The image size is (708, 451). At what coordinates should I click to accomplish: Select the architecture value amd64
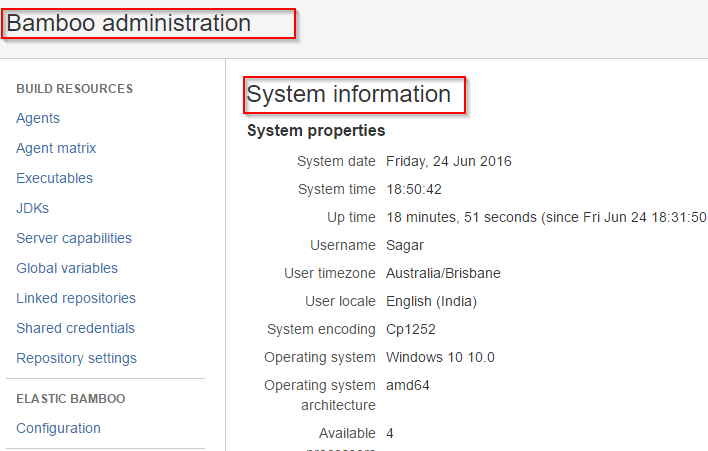click(x=408, y=386)
